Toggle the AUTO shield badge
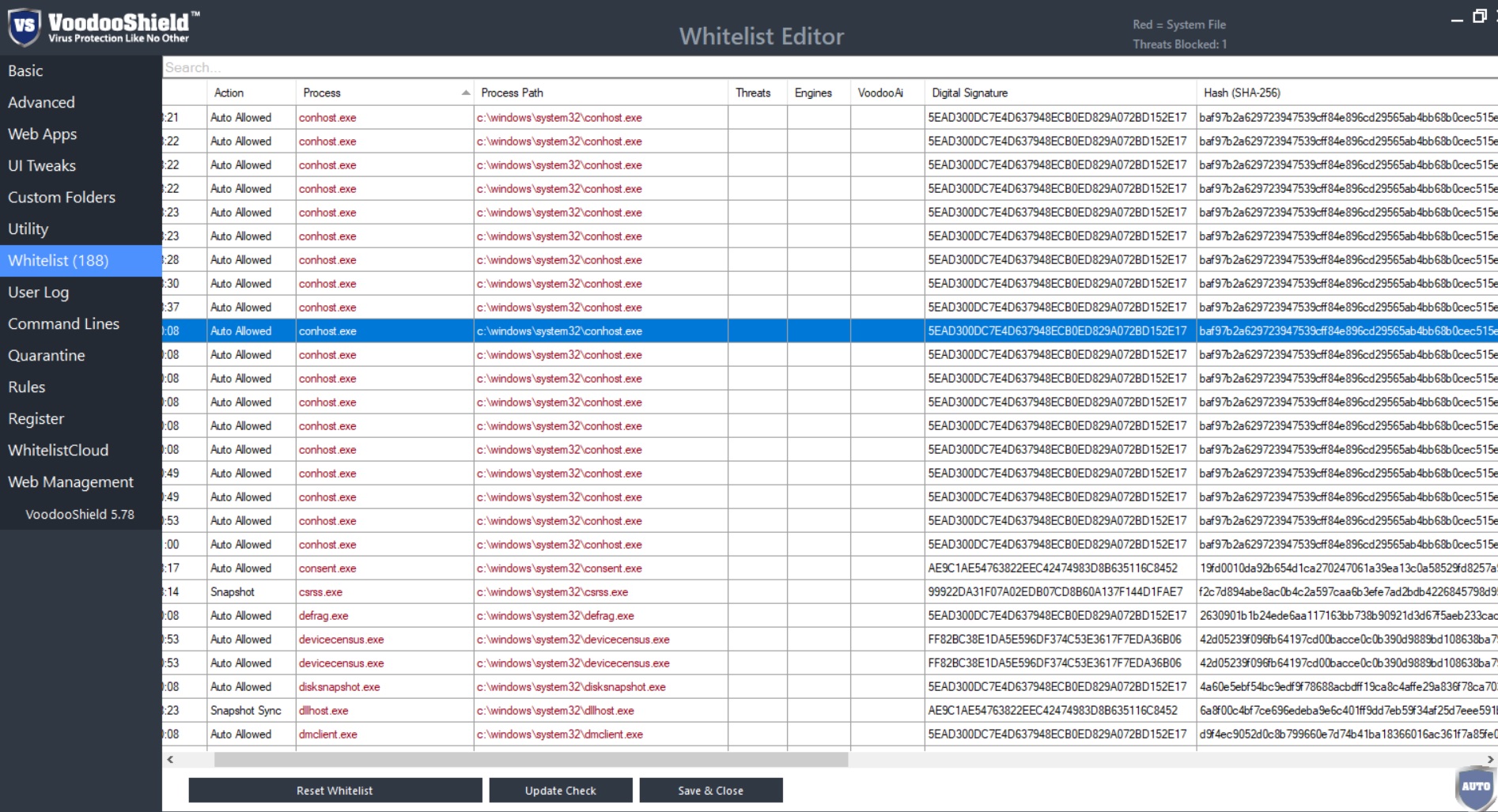Viewport: 1498px width, 812px height. 1475,787
